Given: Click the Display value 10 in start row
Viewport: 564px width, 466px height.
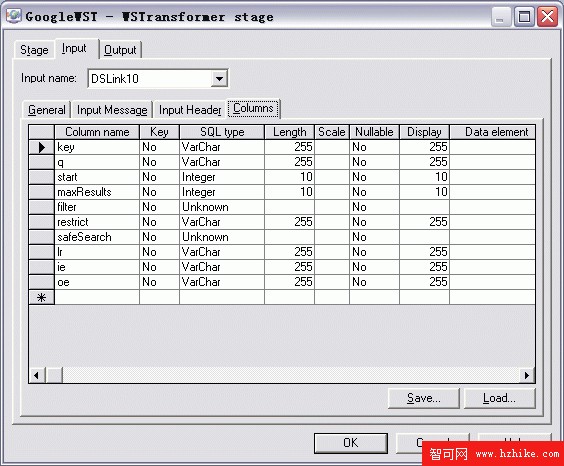Looking at the screenshot, I should pos(424,177).
